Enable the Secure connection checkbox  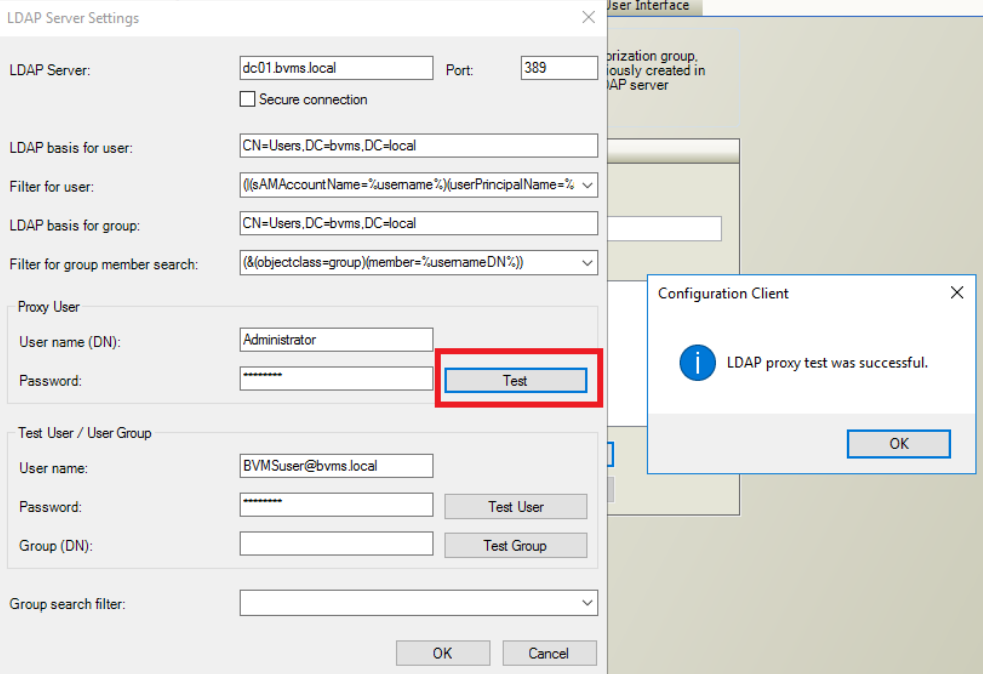248,100
